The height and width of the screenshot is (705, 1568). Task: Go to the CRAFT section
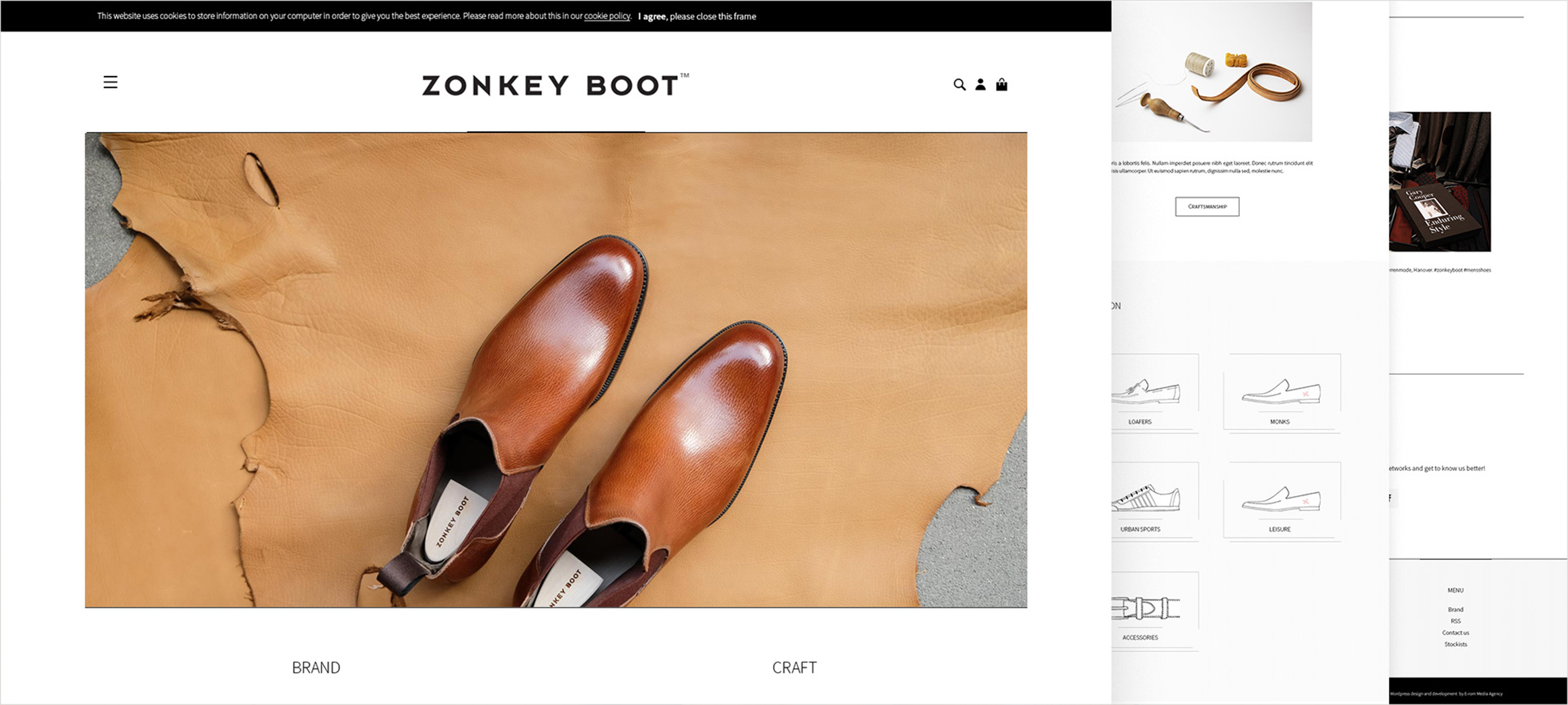794,667
